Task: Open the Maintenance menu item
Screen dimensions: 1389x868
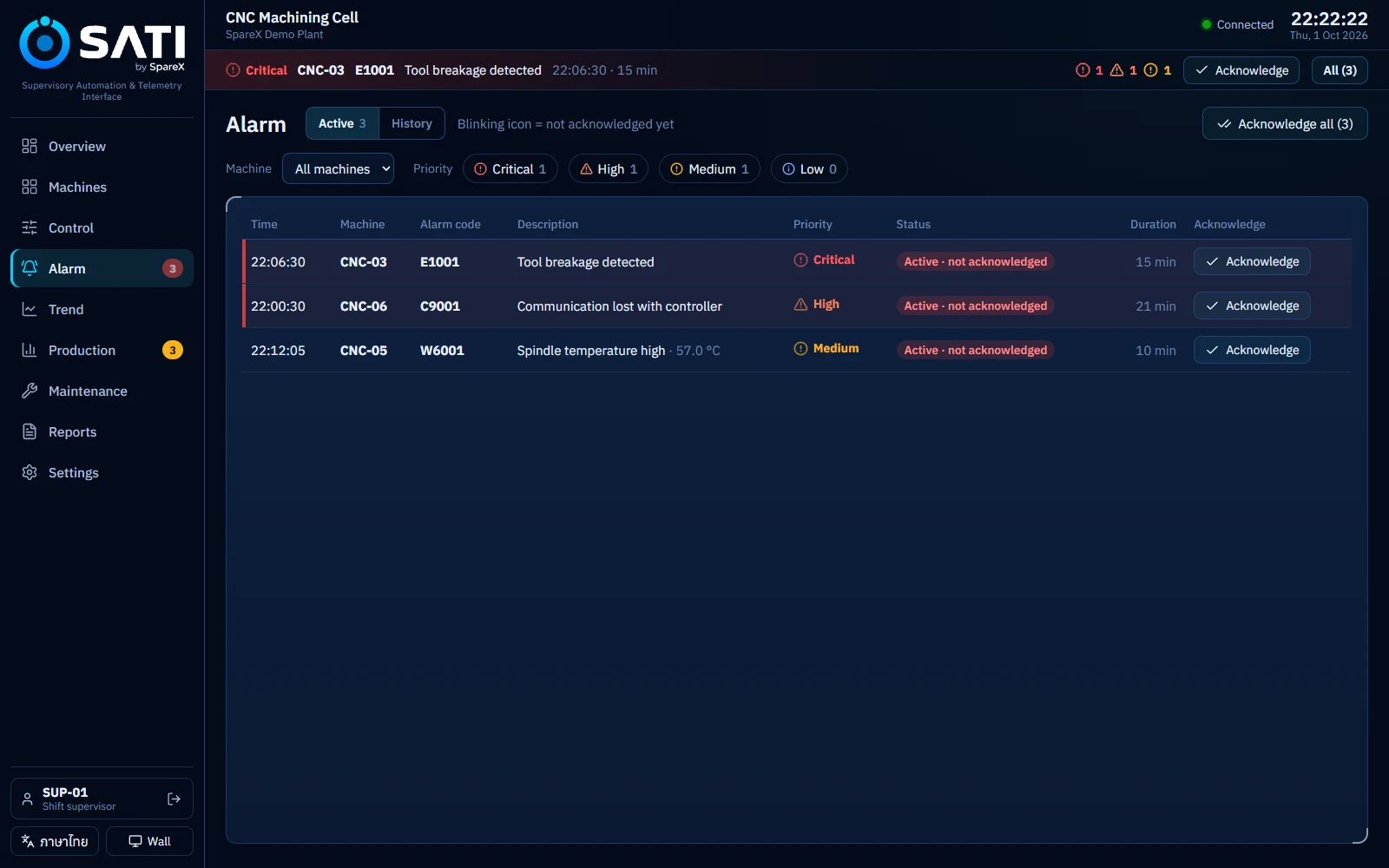Action: pos(102,391)
